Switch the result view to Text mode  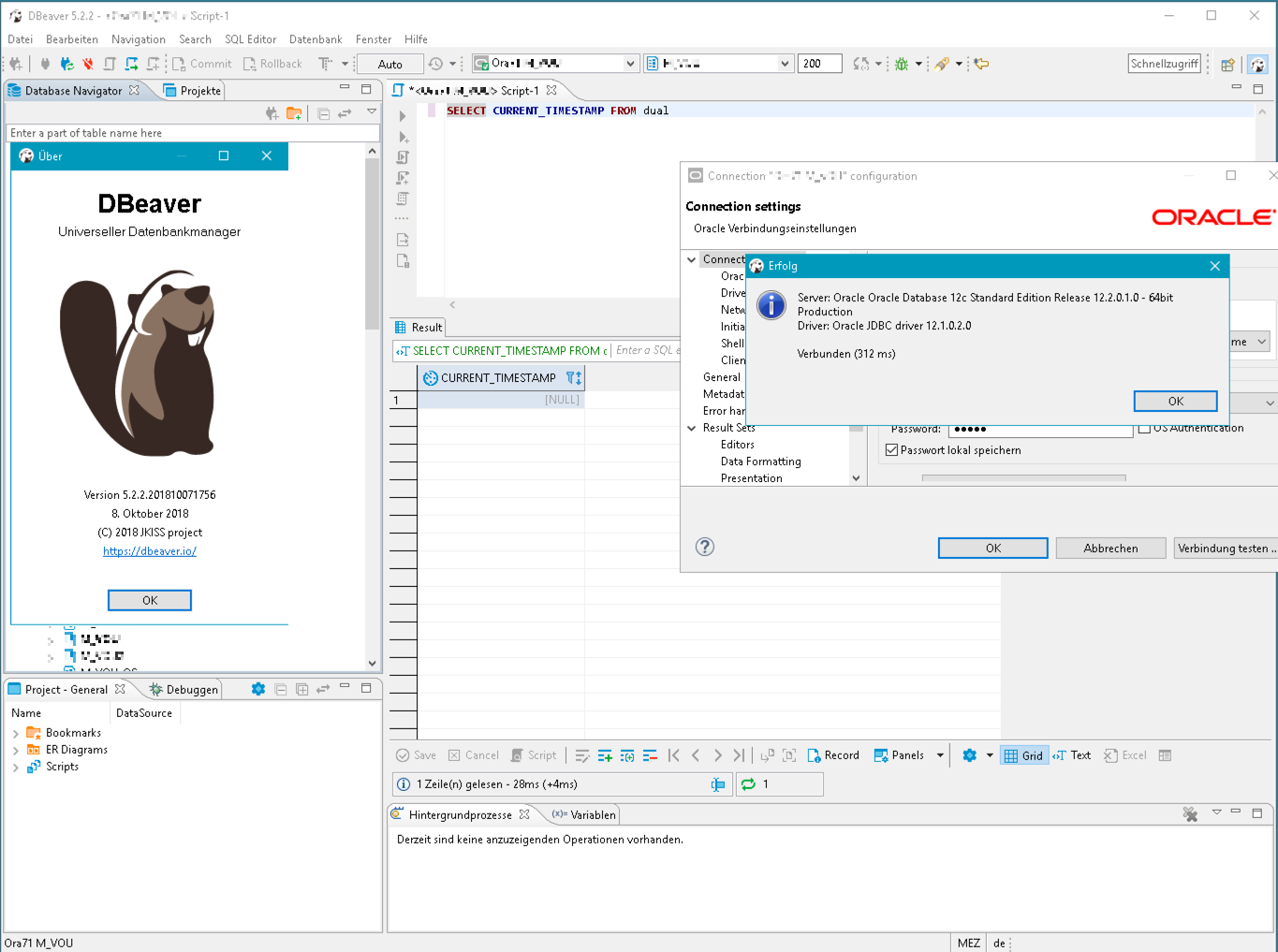1071,755
